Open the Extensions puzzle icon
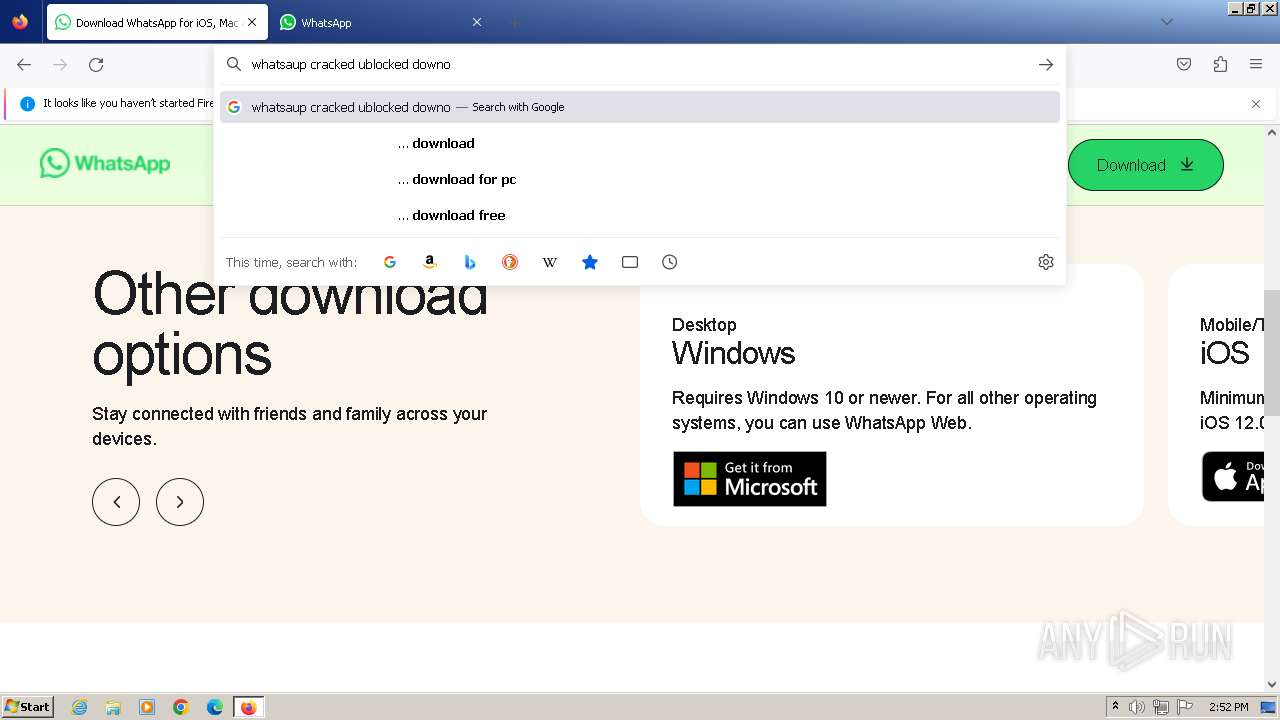Screen dimensions: 1280x720 point(1220,64)
